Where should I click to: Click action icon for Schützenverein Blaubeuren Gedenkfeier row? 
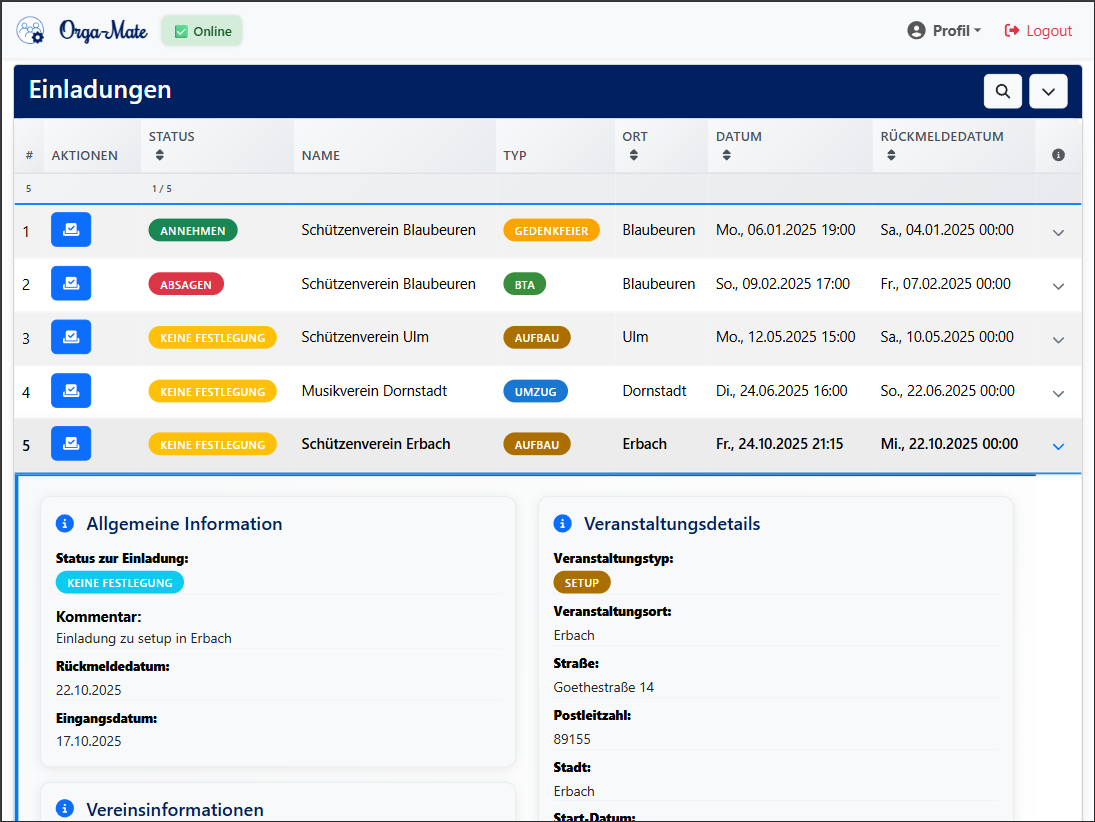tap(71, 230)
